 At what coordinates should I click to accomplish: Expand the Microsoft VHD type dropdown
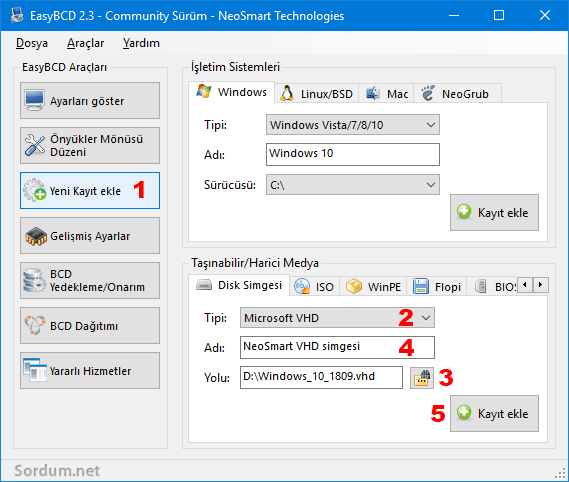(x=337, y=318)
